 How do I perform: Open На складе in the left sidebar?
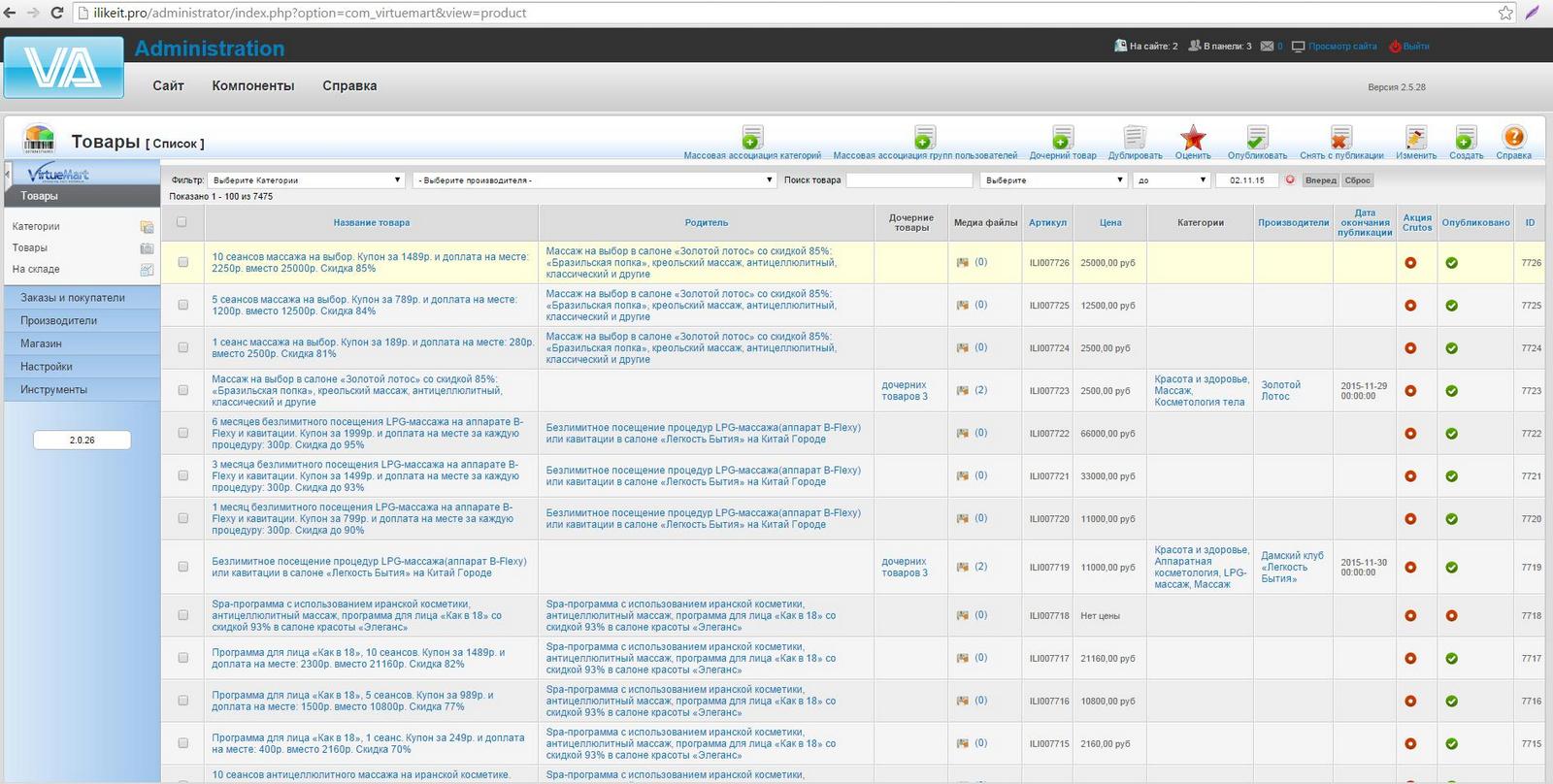[36, 270]
